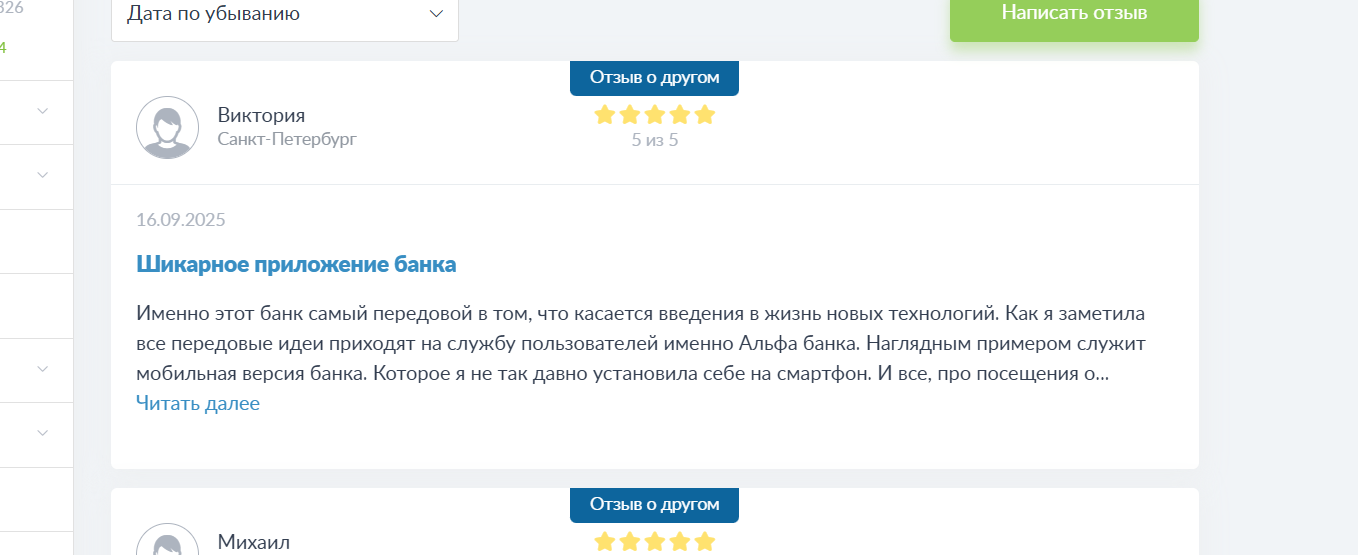This screenshot has height=555, width=1358.
Task: Click the "5 из 5" rating label
Action: 655,140
